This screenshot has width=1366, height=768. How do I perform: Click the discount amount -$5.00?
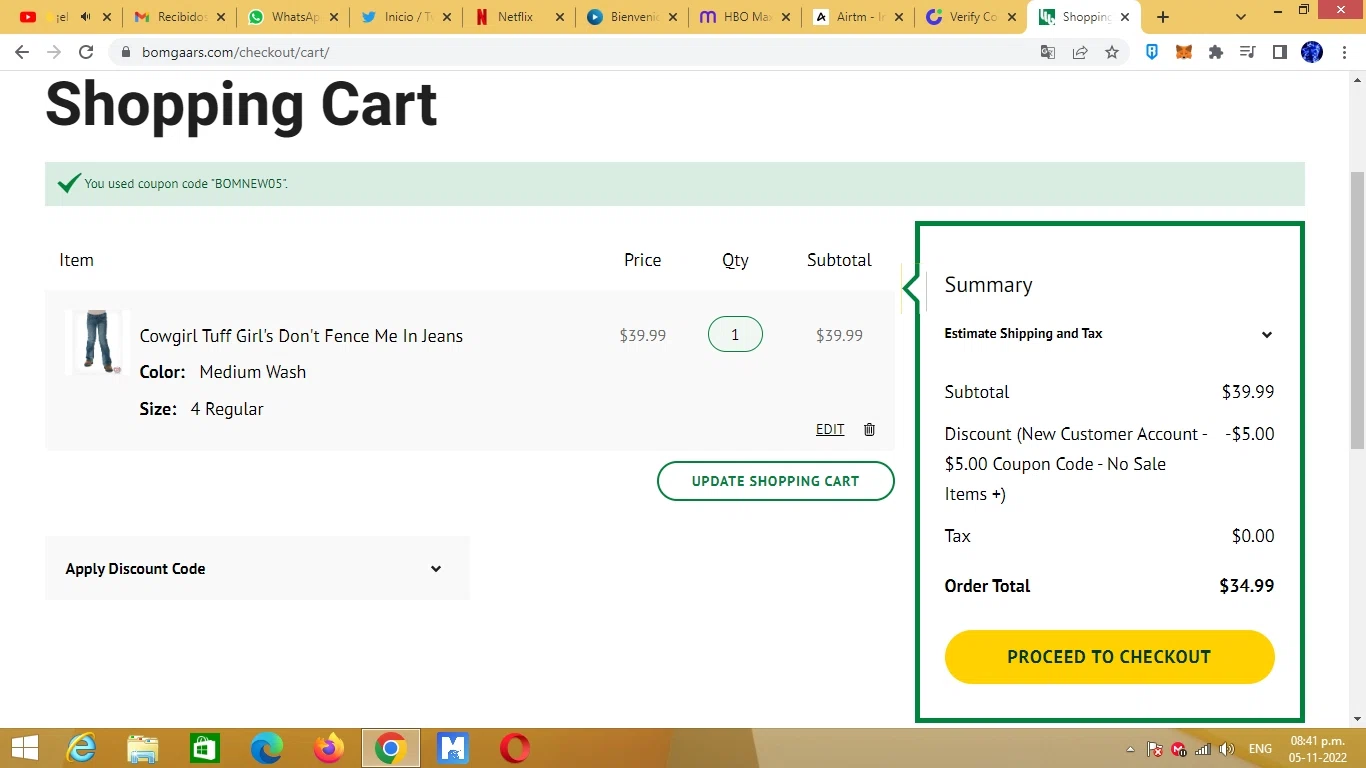point(1250,434)
